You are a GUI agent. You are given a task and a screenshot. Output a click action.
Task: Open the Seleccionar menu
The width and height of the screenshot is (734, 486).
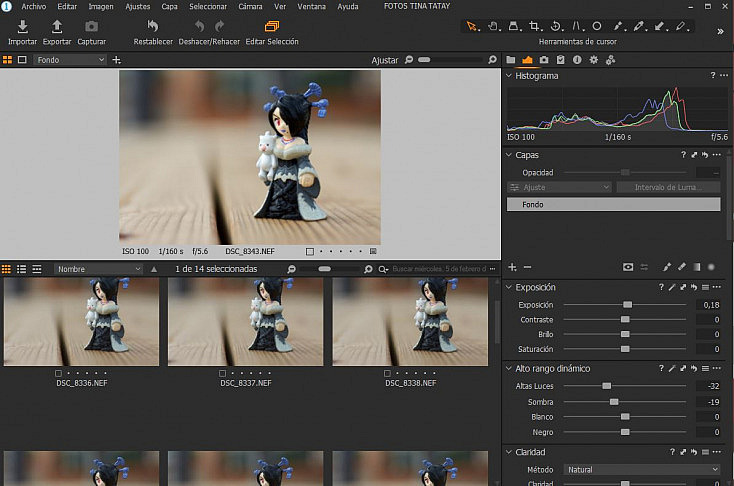click(x=208, y=7)
